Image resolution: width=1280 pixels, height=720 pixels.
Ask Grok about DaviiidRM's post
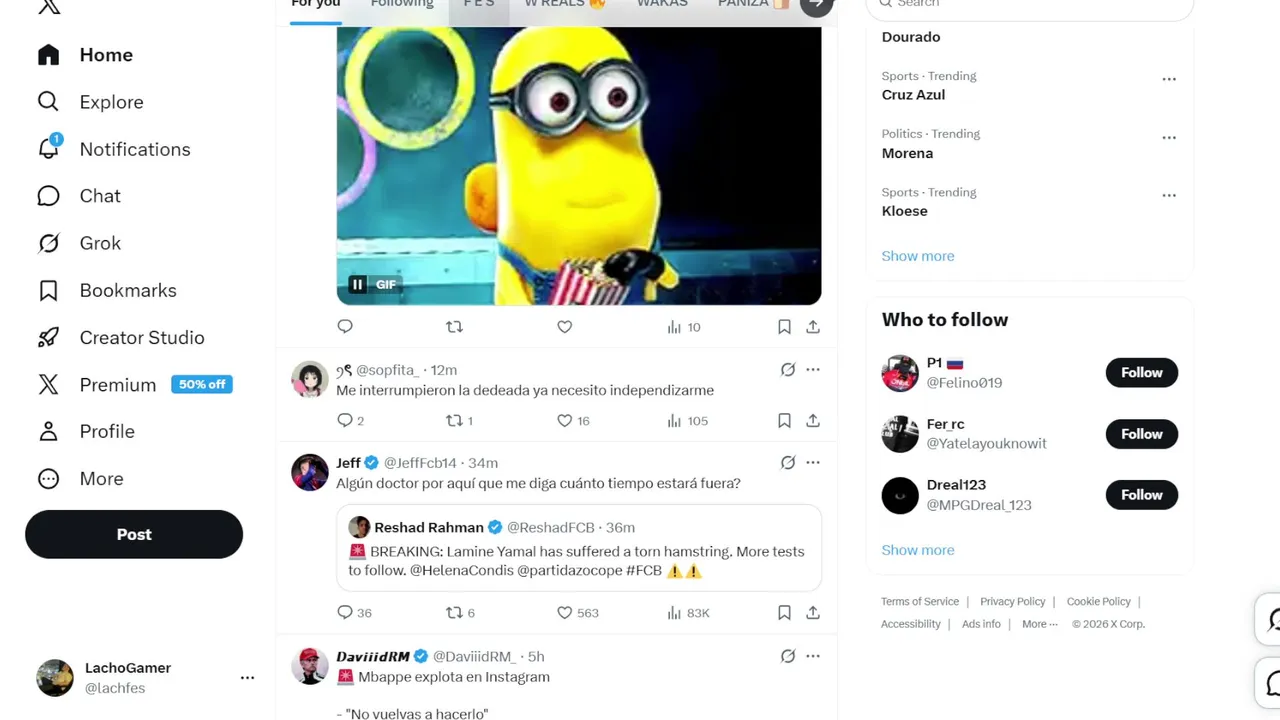788,656
